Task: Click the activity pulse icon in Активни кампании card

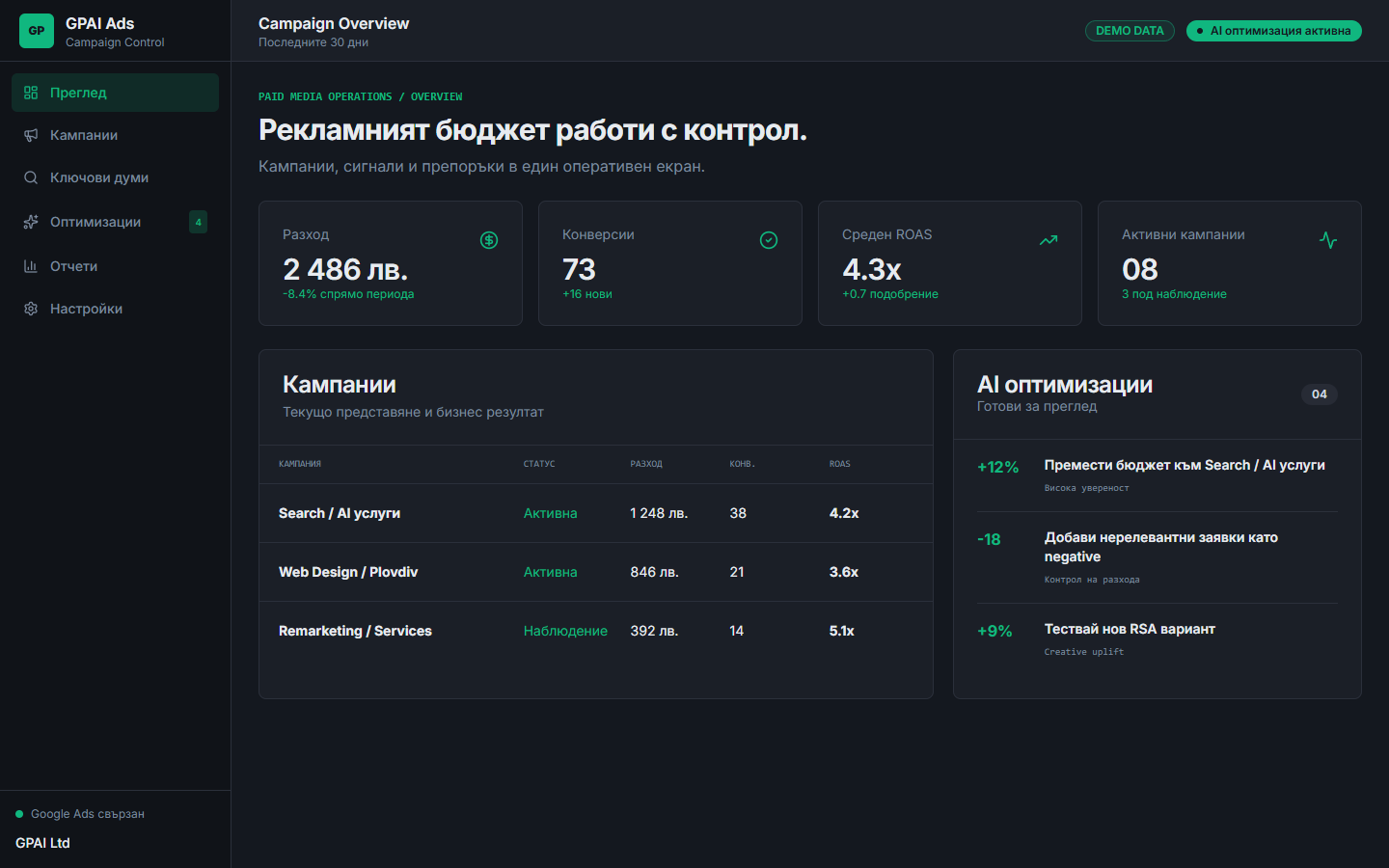Action: tap(1328, 240)
